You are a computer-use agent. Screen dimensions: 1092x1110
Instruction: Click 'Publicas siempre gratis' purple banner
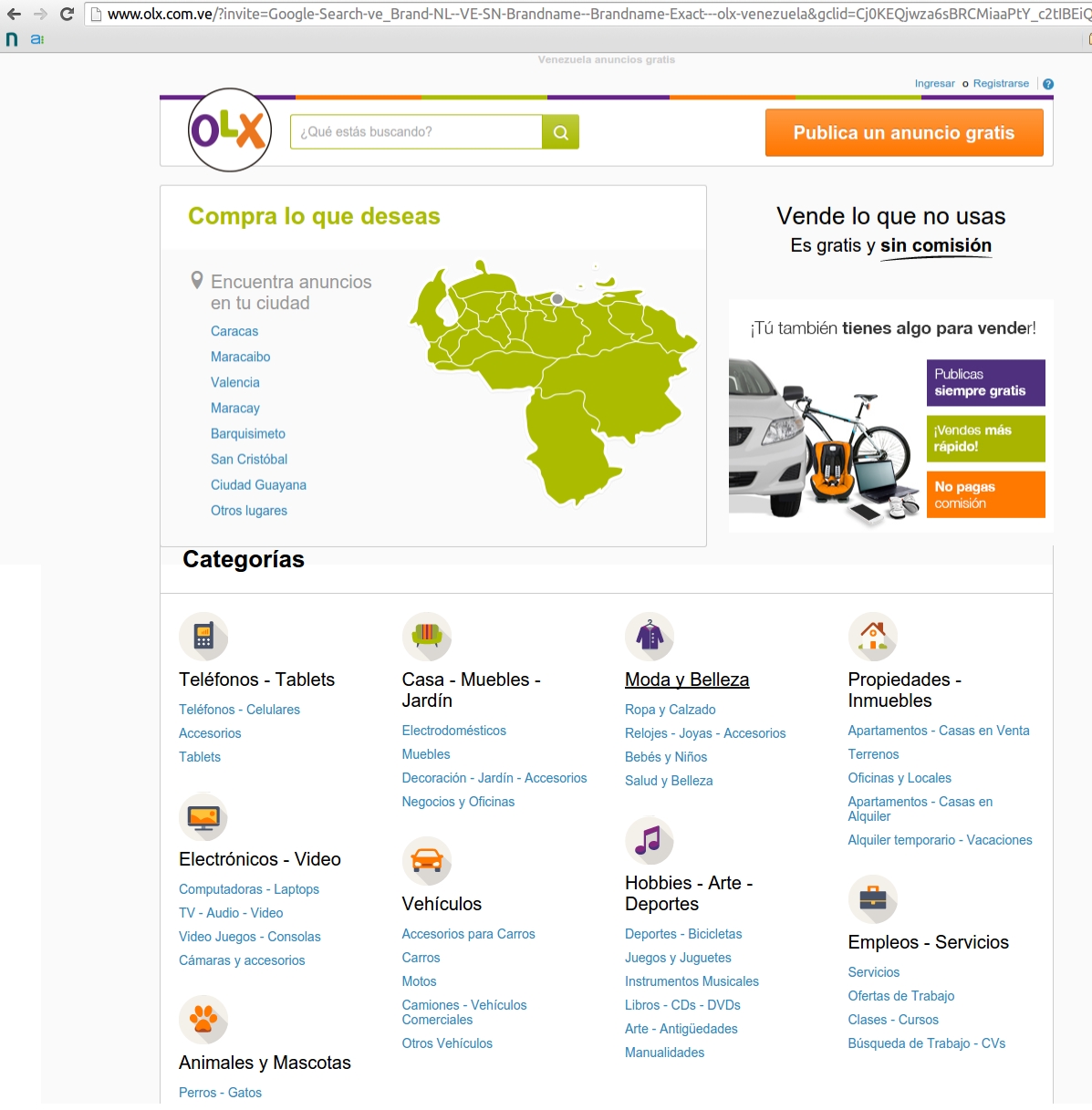986,383
